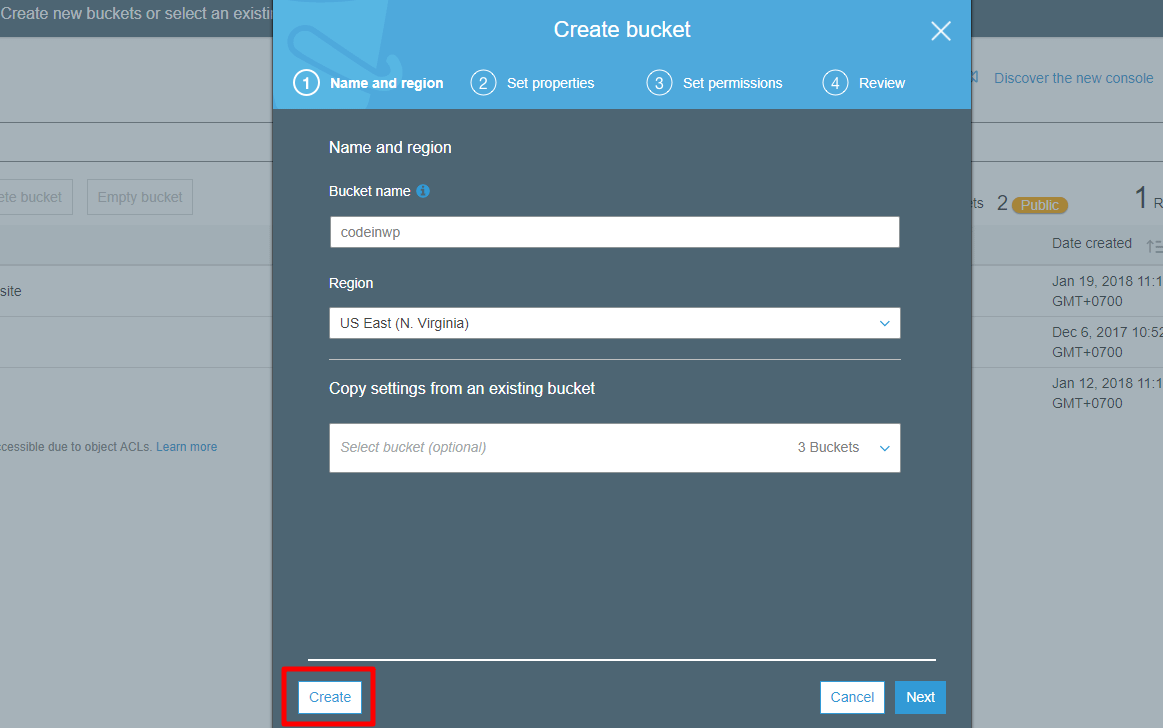Expand the Select bucket (optional) dropdown
This screenshot has width=1163, height=728.
tap(614, 447)
